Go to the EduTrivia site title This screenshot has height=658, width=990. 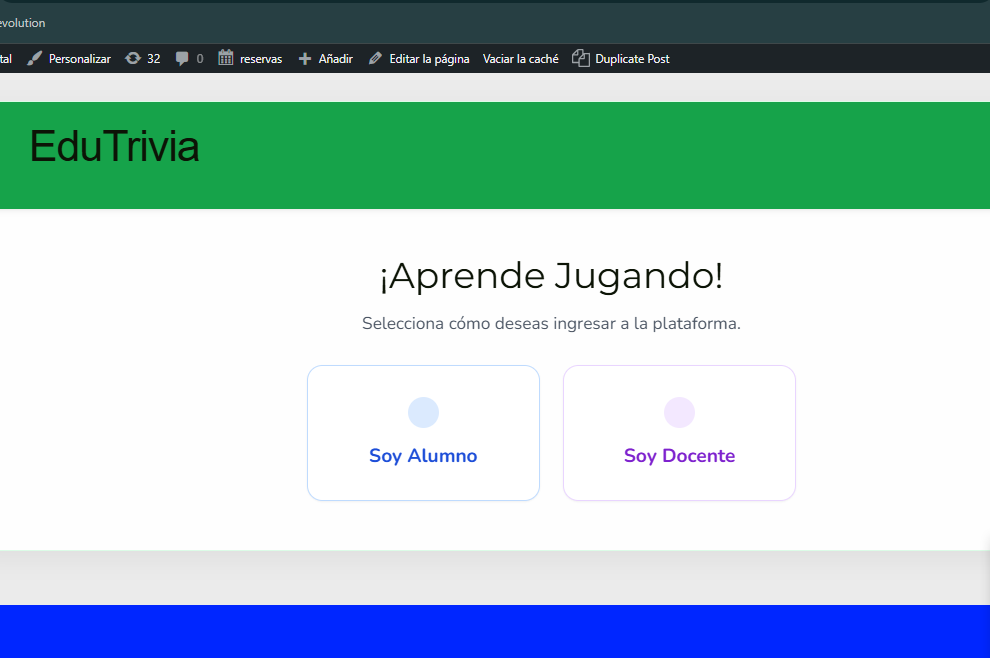(x=114, y=147)
